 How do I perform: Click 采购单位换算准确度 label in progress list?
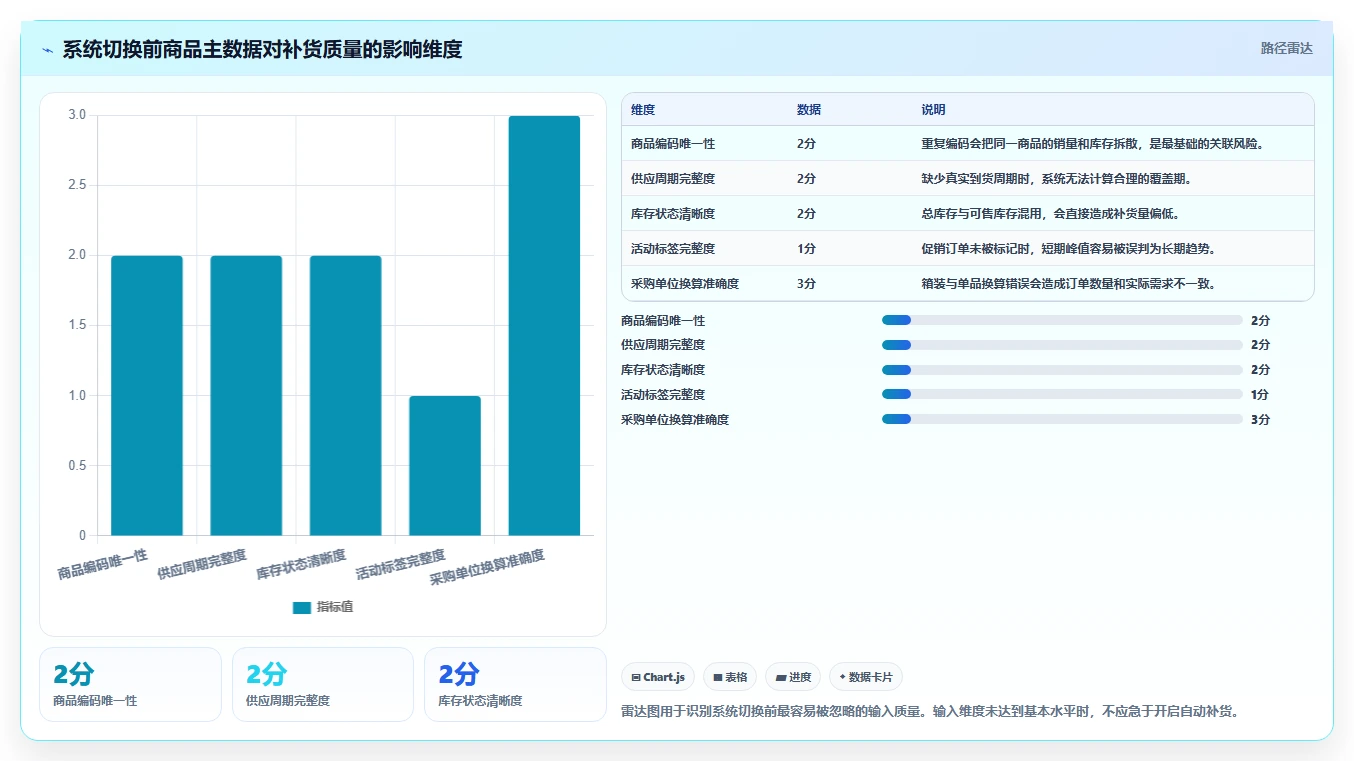click(x=675, y=420)
